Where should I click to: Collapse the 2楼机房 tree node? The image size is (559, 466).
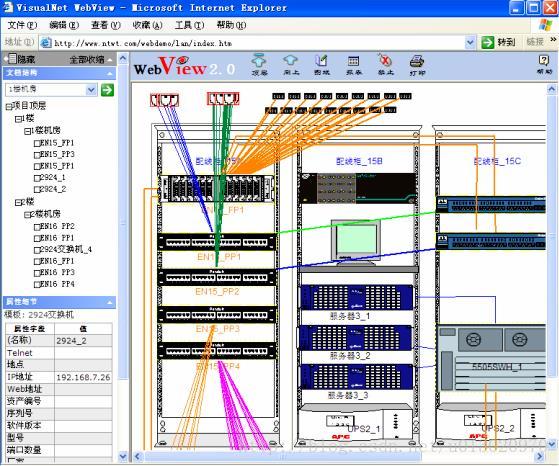(27, 215)
